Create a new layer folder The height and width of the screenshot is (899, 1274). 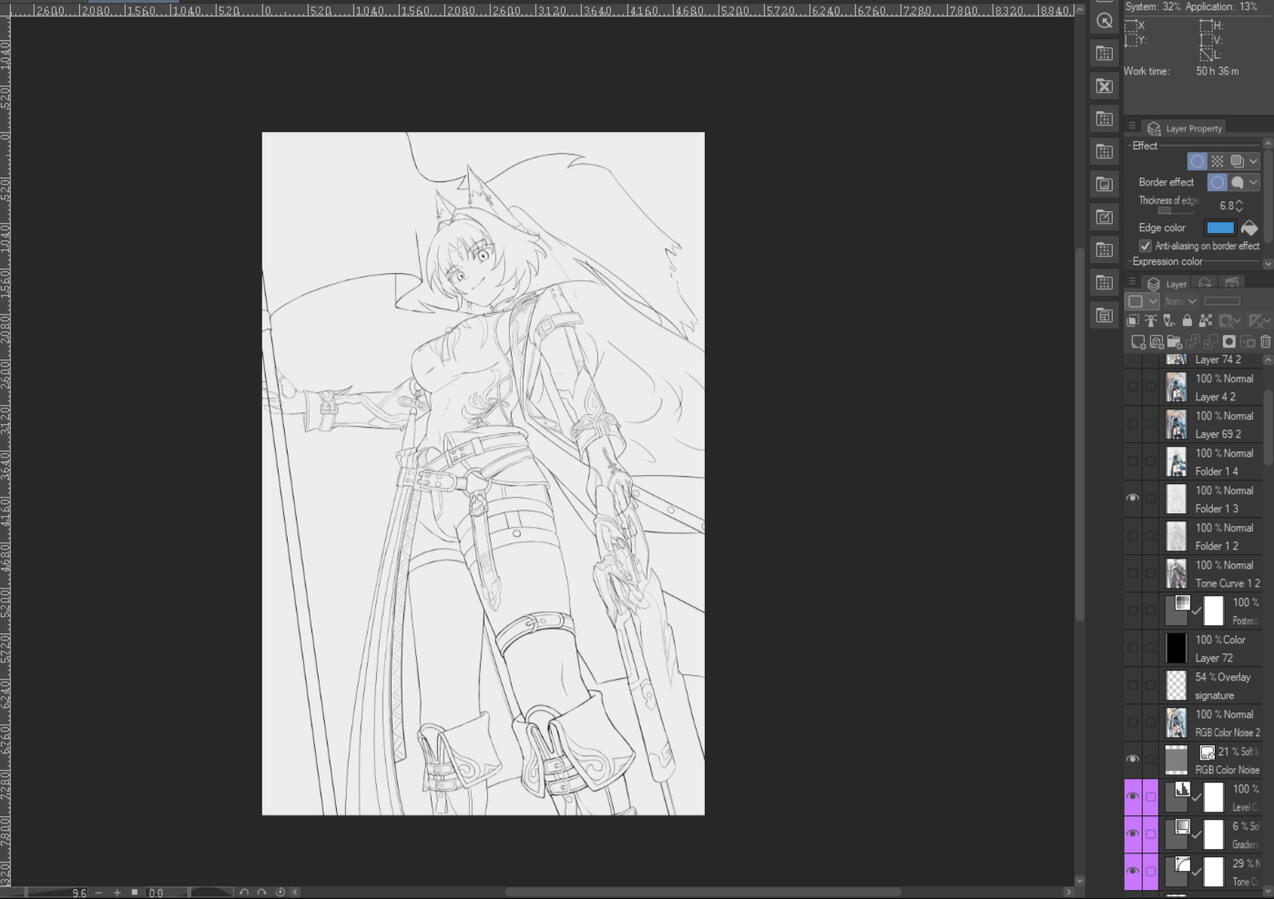pos(1174,341)
